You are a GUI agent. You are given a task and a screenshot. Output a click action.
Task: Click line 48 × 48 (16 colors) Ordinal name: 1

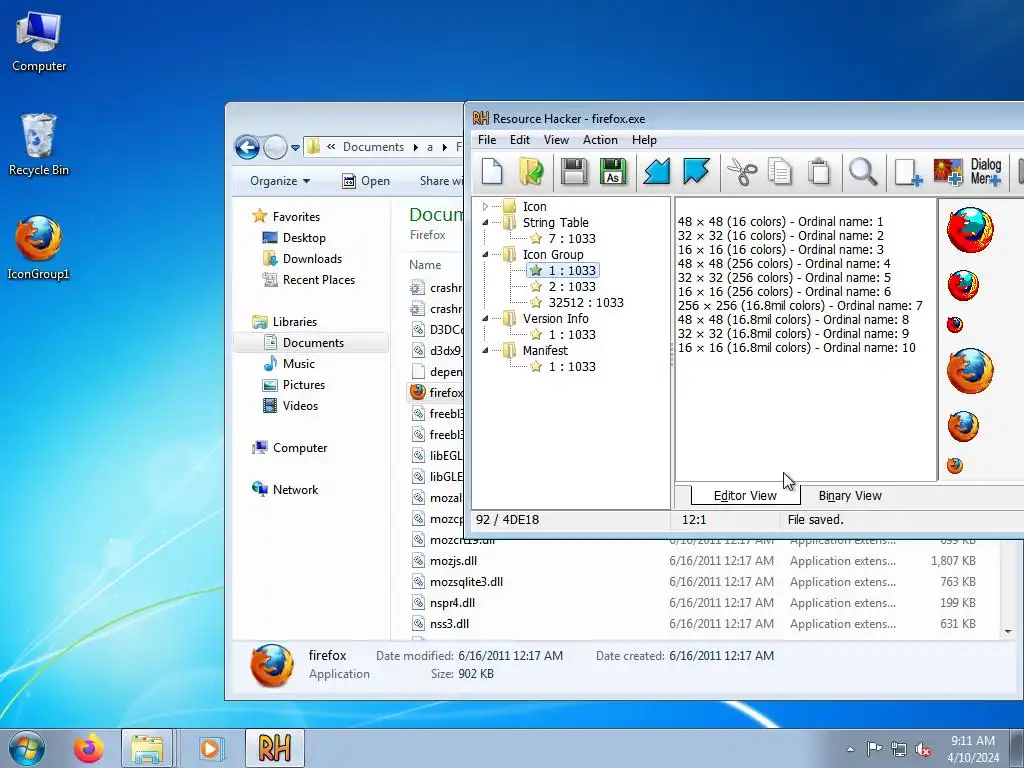(x=780, y=221)
